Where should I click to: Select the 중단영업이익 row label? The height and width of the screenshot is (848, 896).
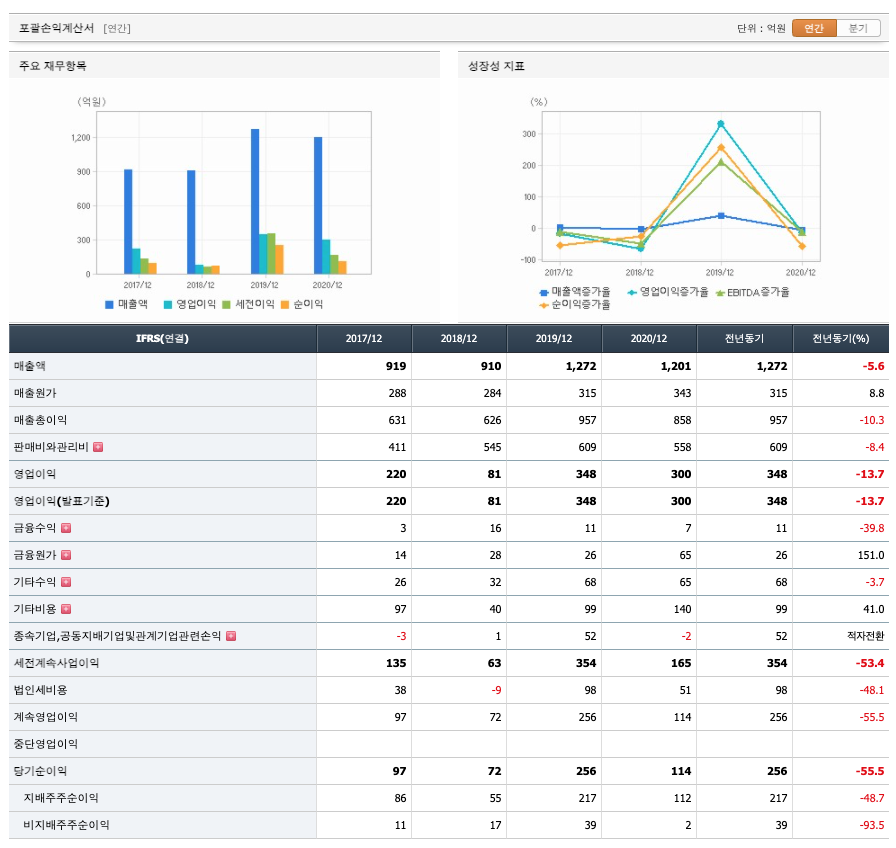[x=46, y=744]
